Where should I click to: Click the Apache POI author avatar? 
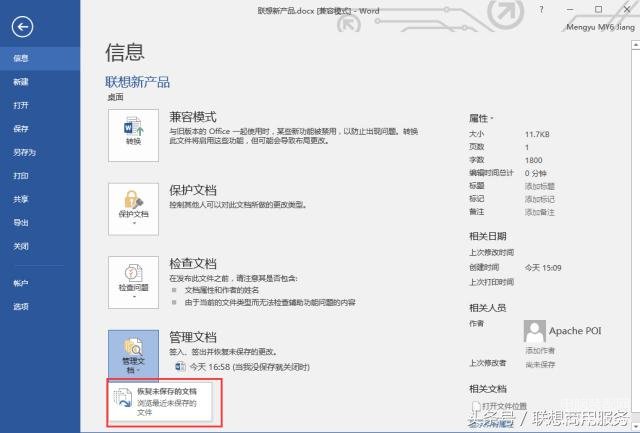point(535,331)
